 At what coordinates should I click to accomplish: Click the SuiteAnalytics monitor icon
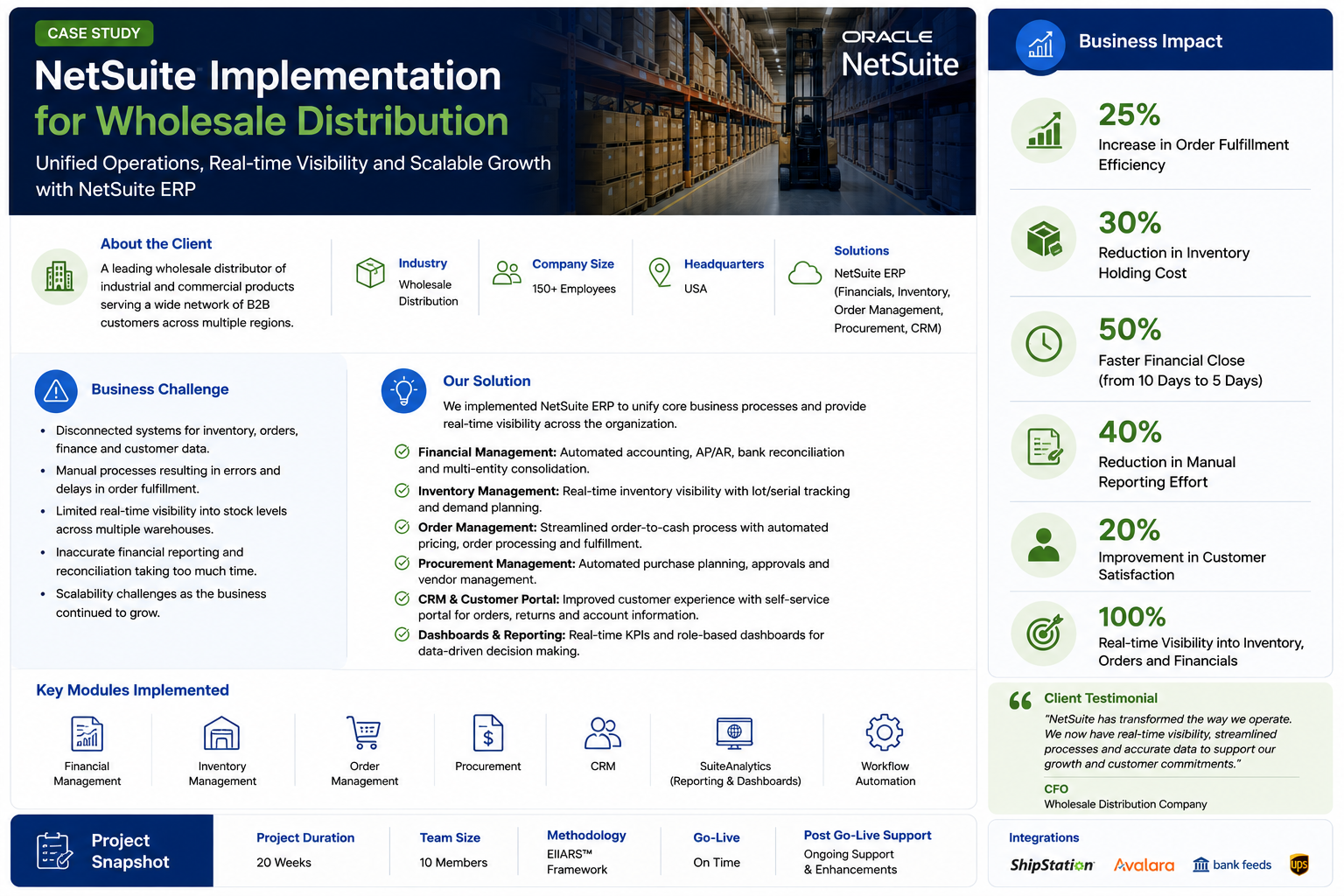[734, 733]
